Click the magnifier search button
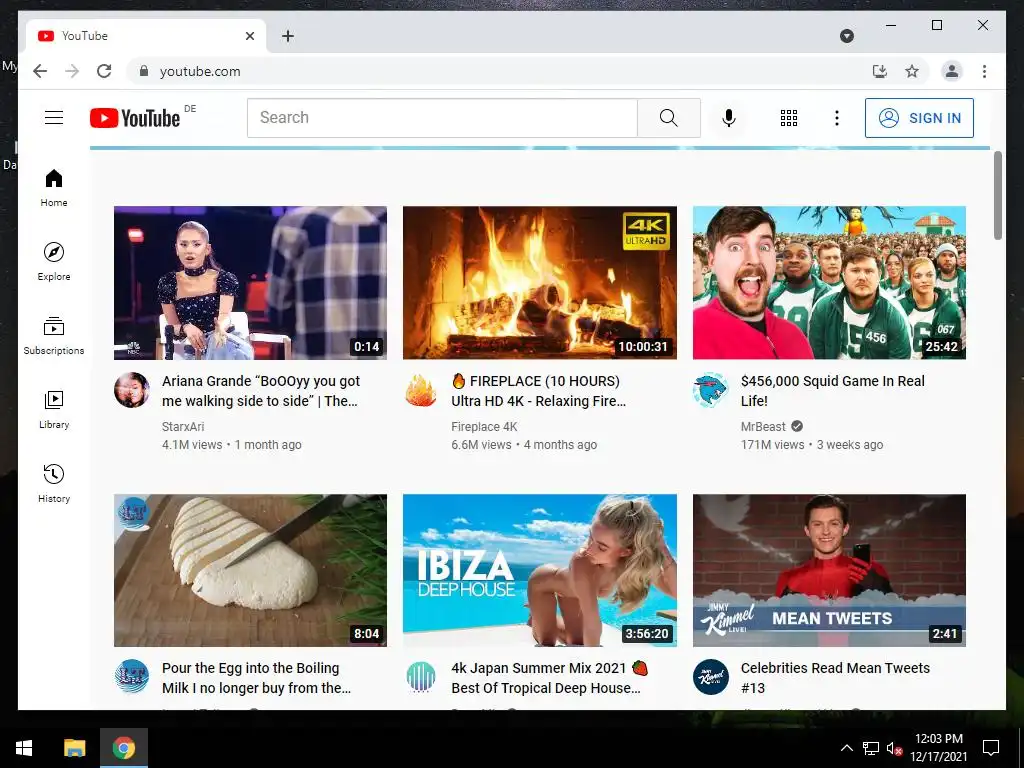Viewport: 1024px width, 768px height. click(x=669, y=118)
